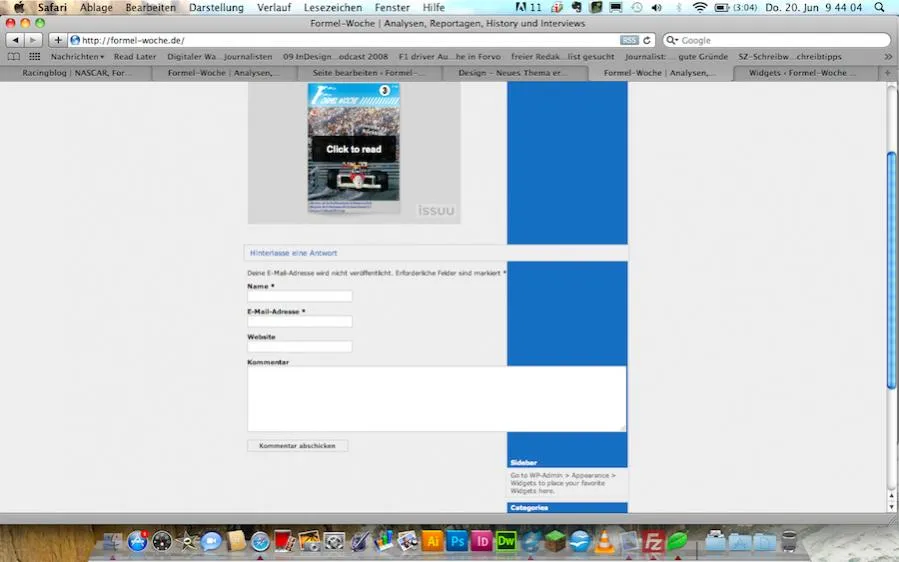This screenshot has height=562, width=899.
Task: Open the bookmarks book icon
Action: click(14, 57)
